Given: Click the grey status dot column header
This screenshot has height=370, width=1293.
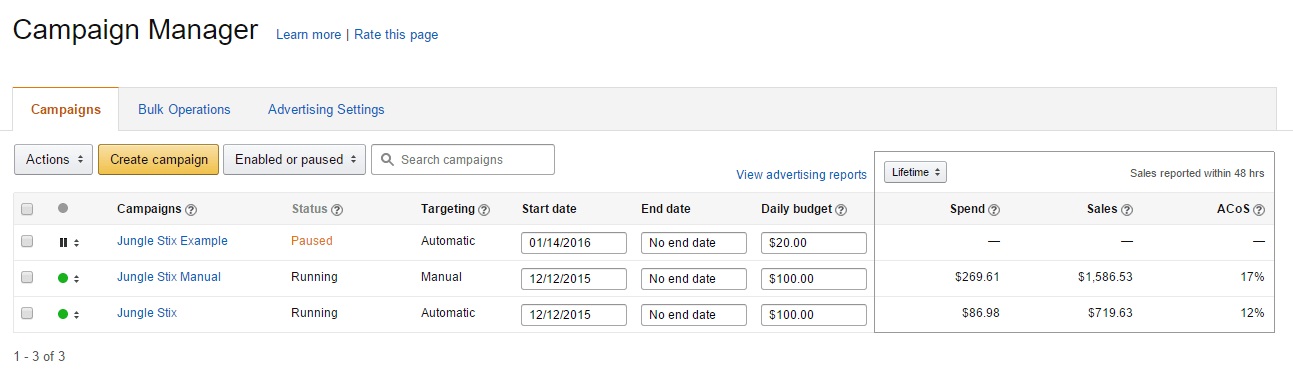Looking at the screenshot, I should [63, 208].
